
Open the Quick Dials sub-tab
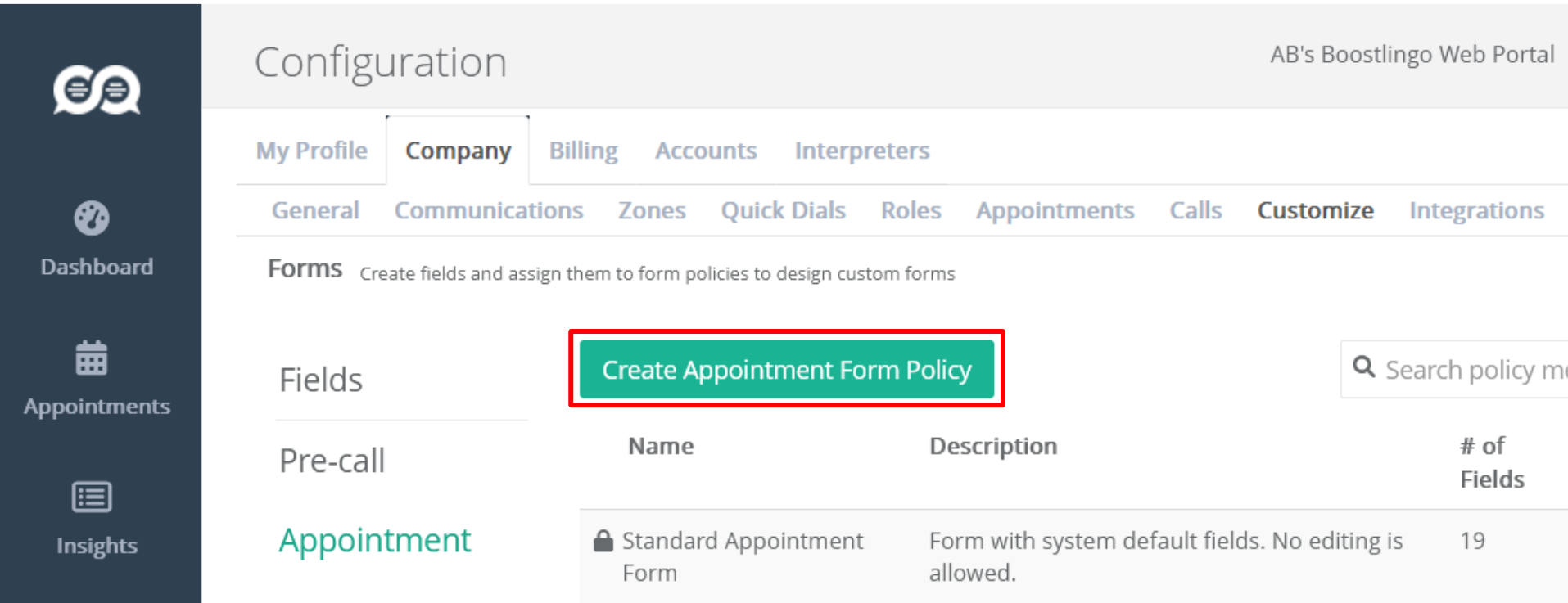point(783,211)
